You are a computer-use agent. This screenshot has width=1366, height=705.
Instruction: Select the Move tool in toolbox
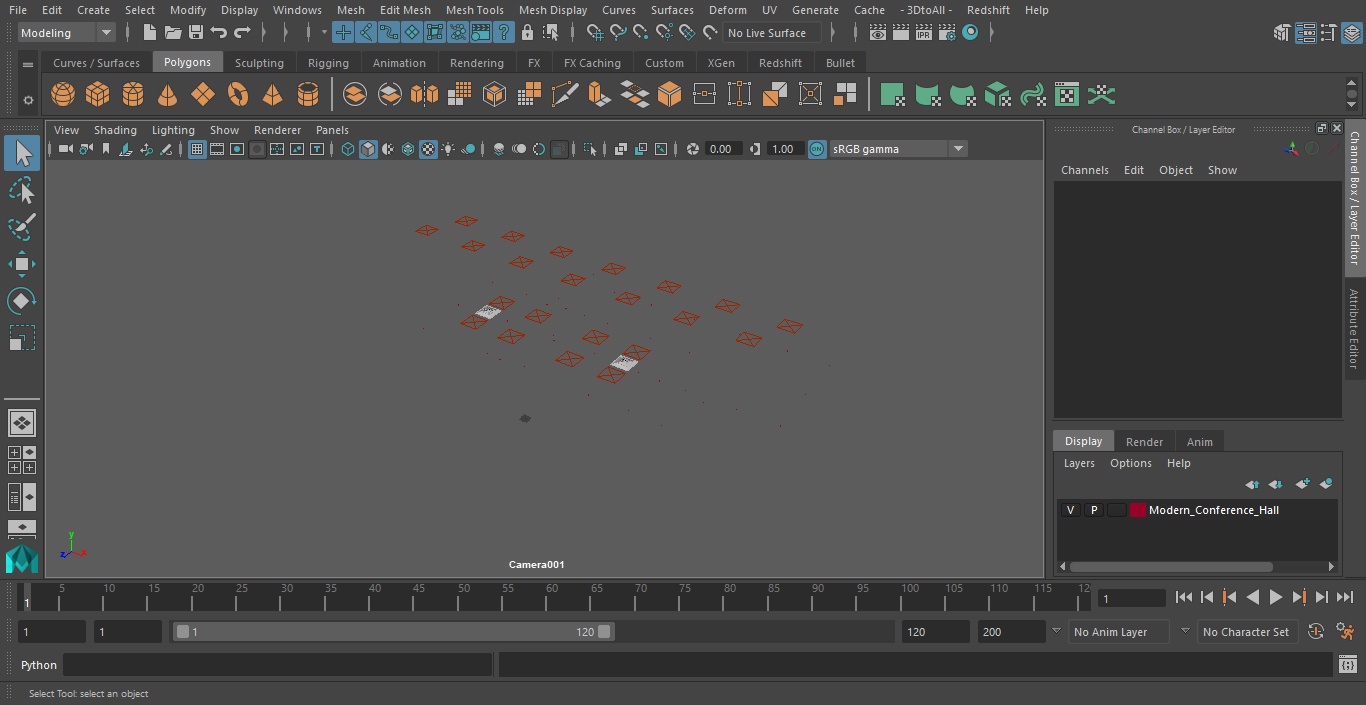(21, 264)
